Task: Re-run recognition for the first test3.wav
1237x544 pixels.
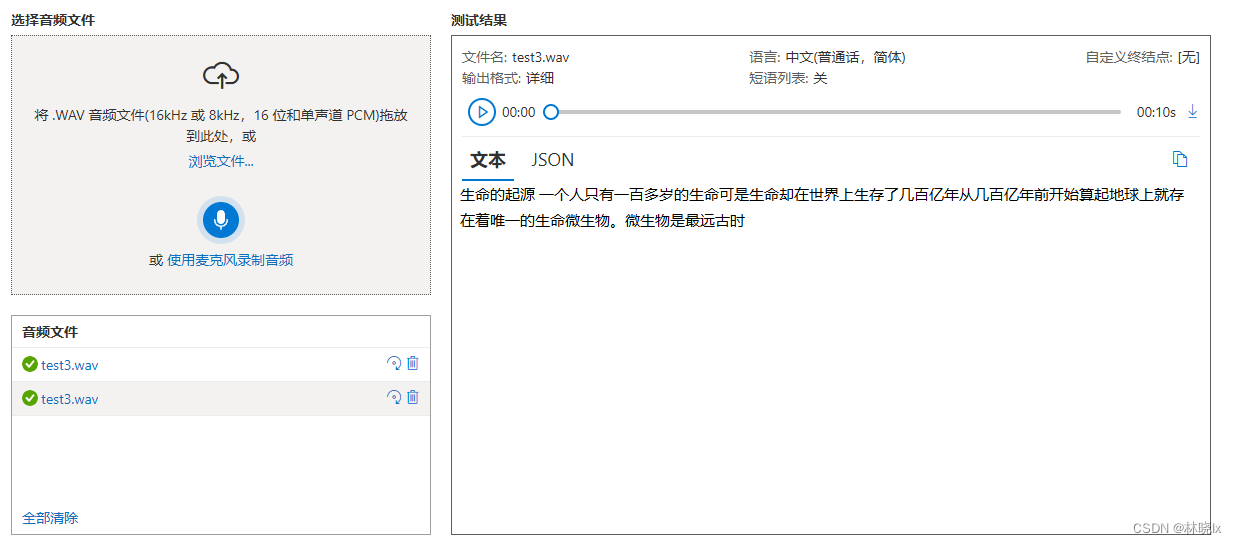Action: (x=394, y=364)
